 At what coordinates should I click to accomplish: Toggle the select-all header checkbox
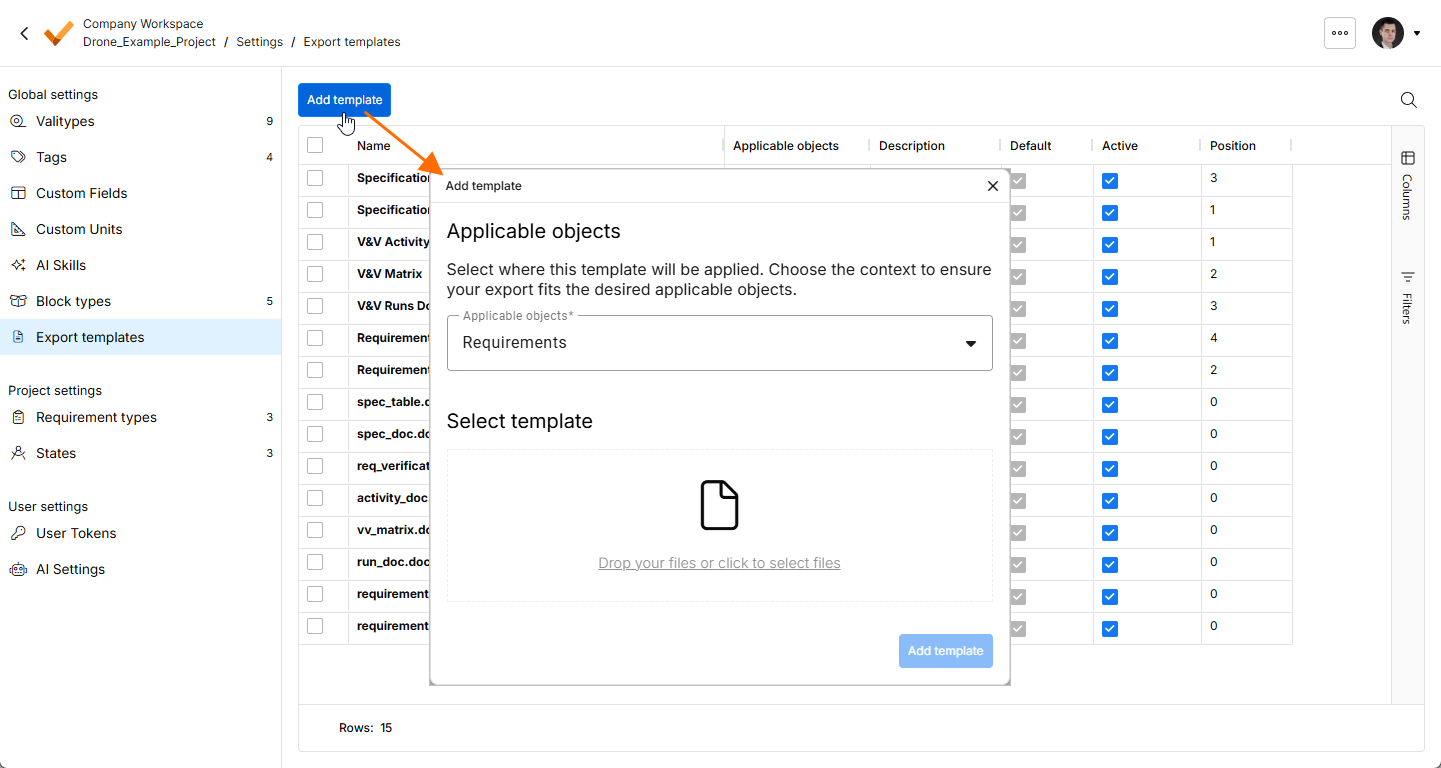pos(315,145)
